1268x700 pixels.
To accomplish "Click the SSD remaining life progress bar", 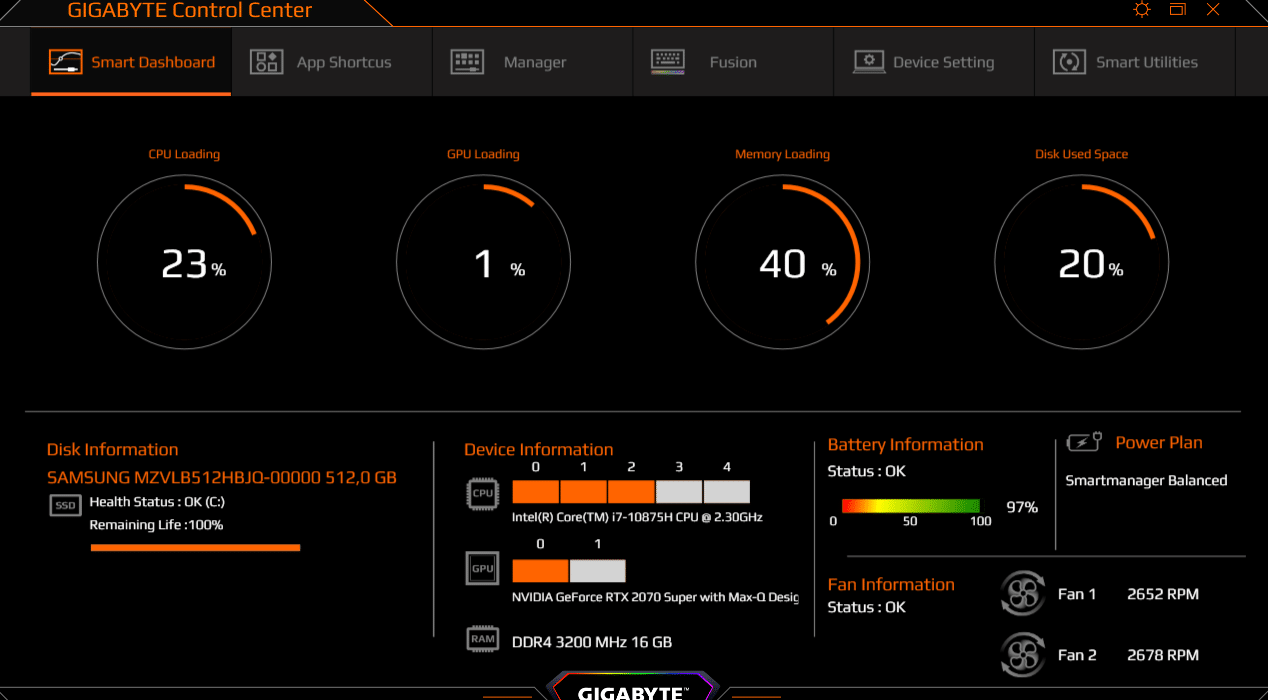I will tap(195, 547).
